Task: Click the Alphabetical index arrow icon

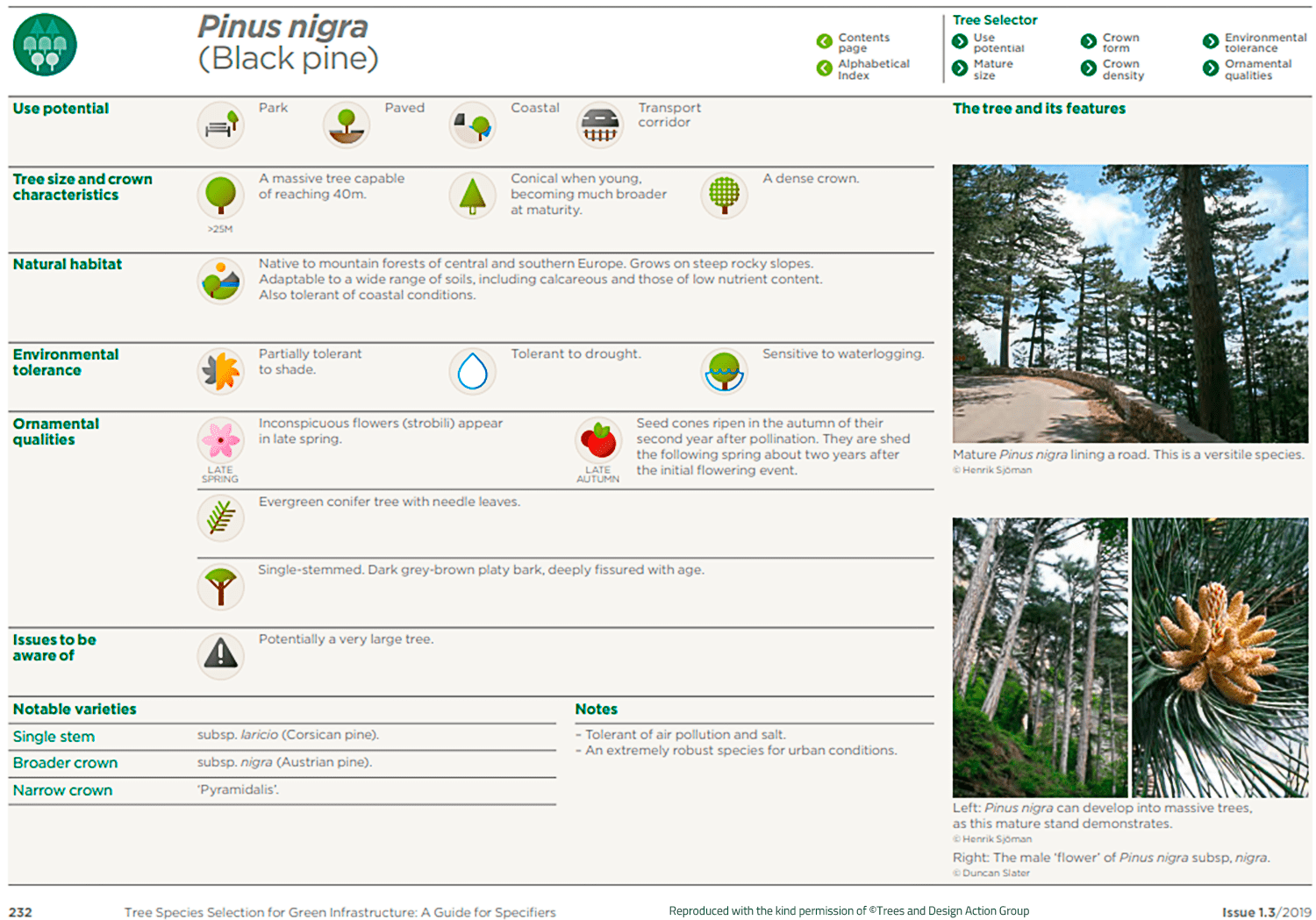Action: coord(824,68)
